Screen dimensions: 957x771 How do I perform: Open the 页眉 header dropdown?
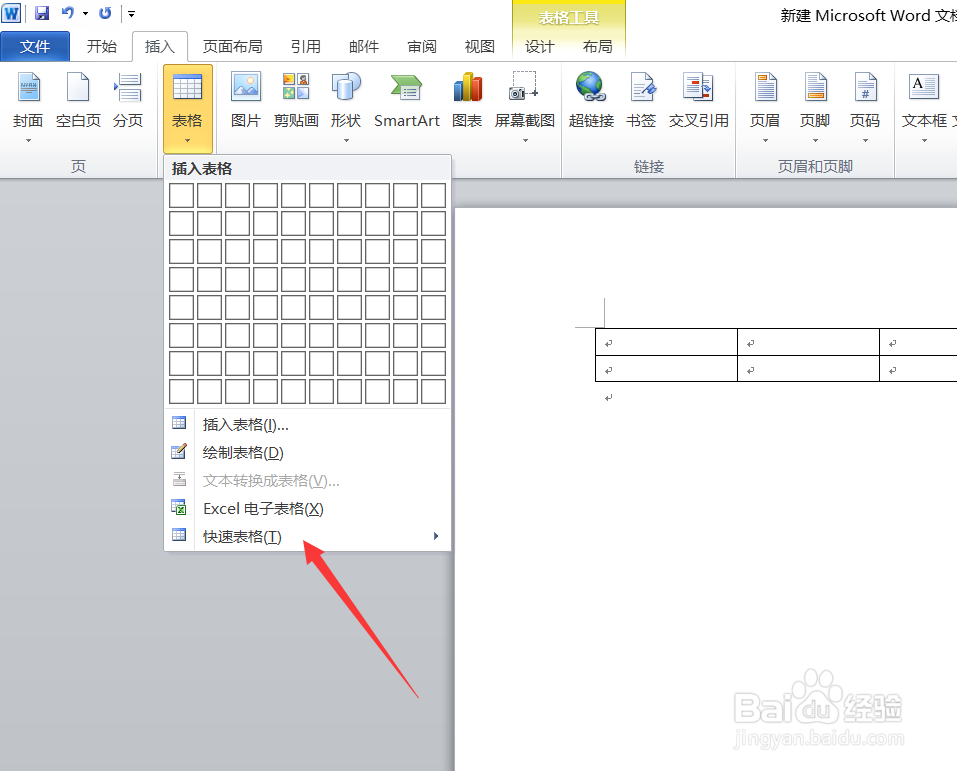pyautogui.click(x=765, y=107)
